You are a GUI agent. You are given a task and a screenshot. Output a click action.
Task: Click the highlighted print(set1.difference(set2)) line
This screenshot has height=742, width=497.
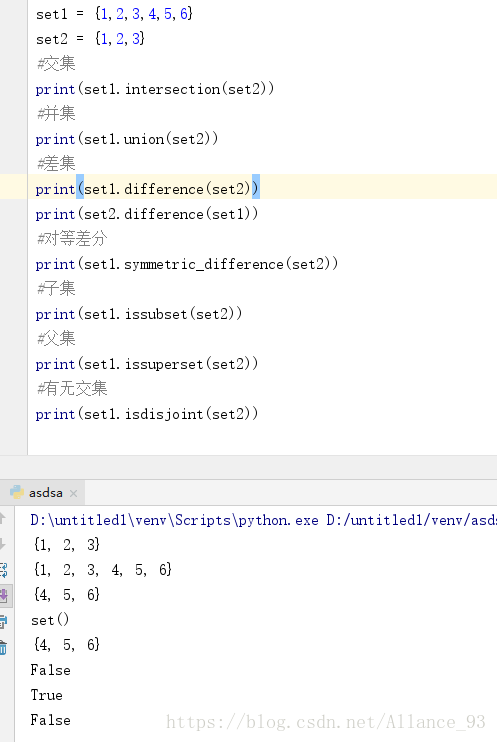(147, 189)
